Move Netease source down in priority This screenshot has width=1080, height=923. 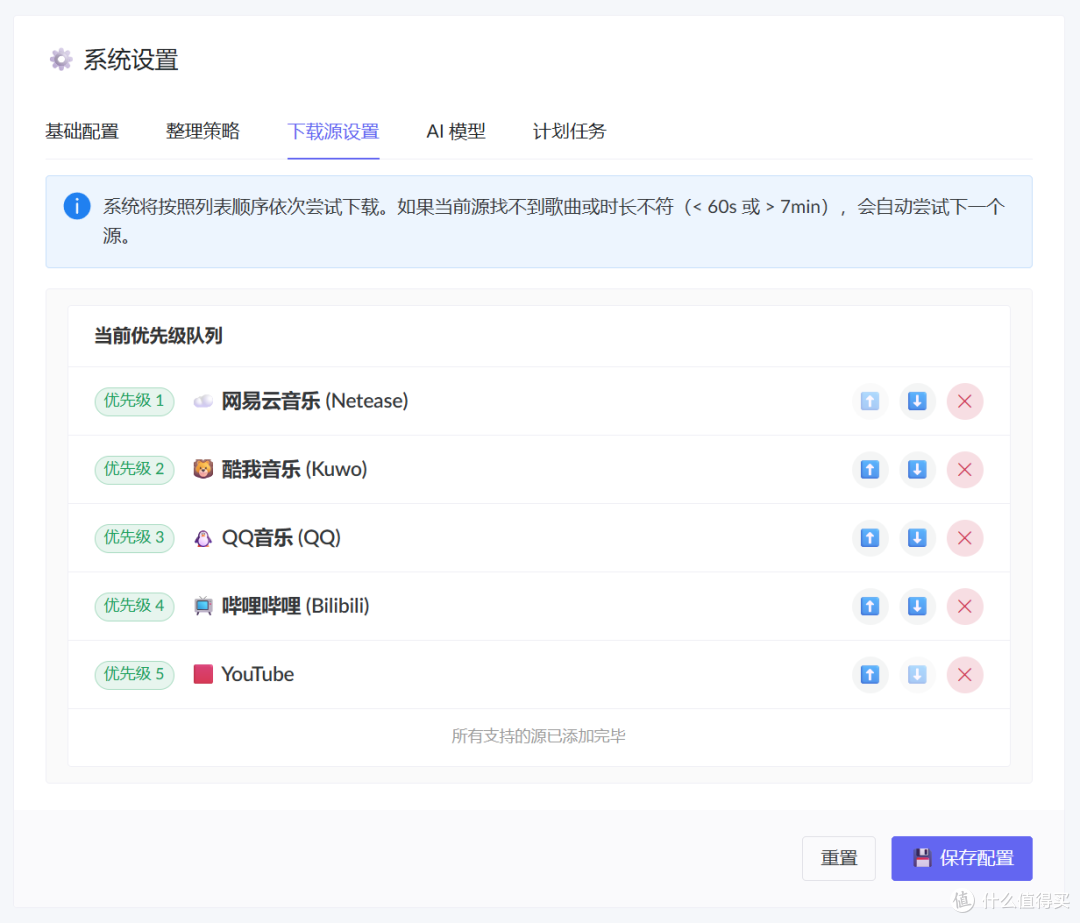[x=917, y=401]
